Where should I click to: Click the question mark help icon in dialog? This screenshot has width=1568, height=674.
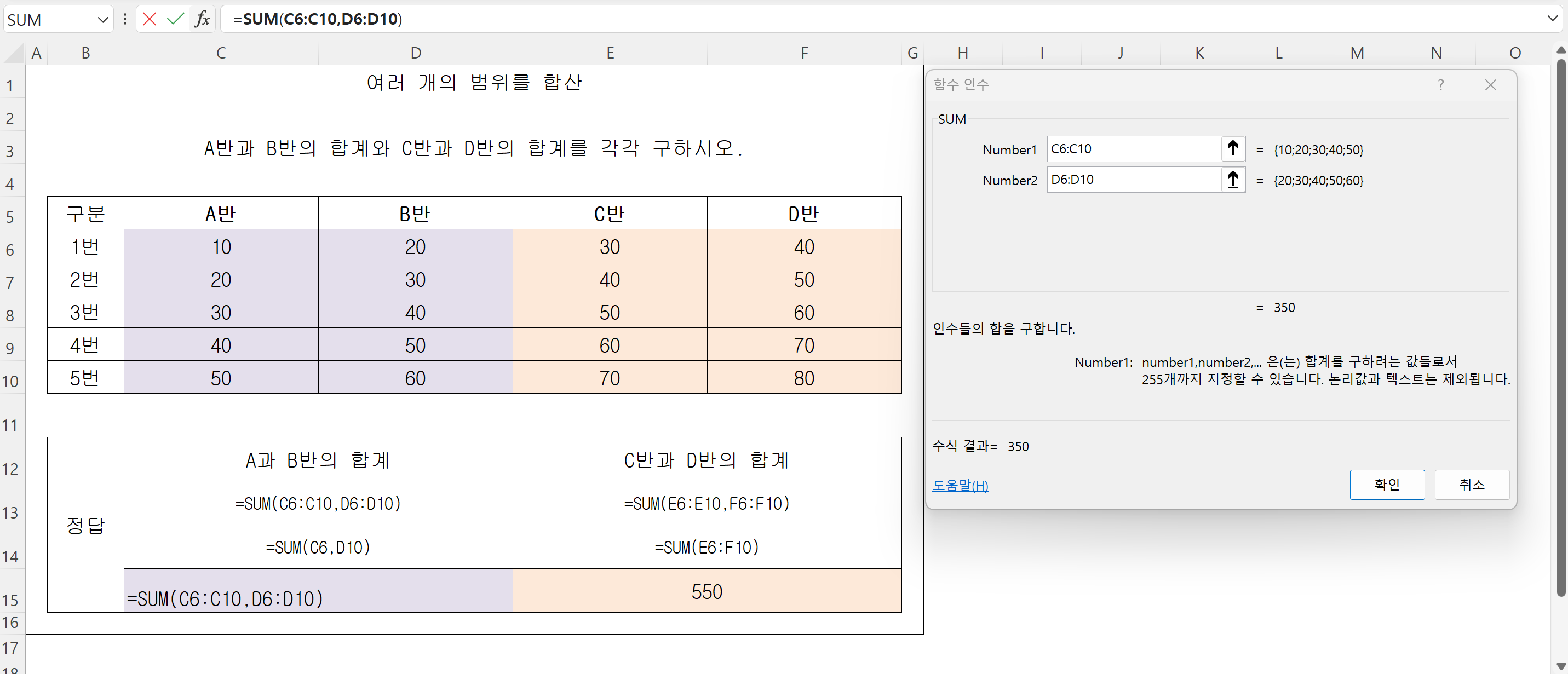click(x=1440, y=84)
